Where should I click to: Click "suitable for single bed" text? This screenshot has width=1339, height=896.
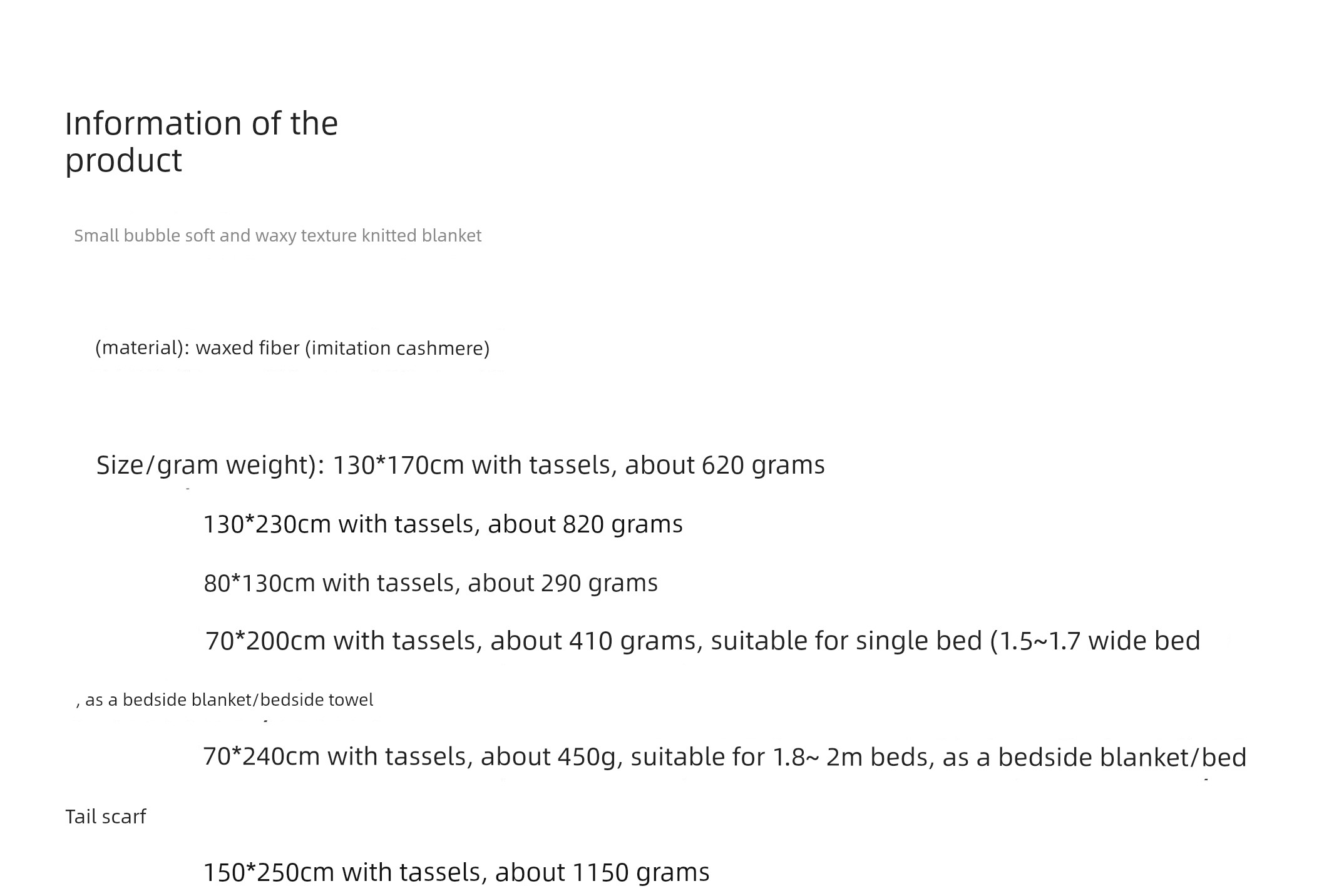846,641
